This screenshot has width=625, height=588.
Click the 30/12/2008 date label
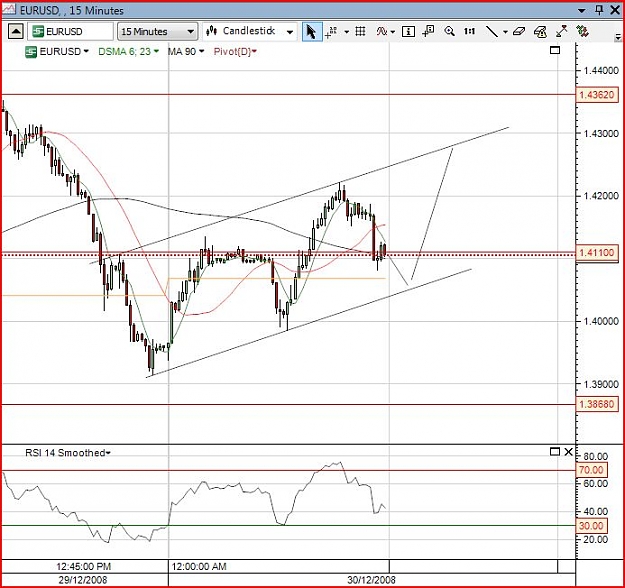pyautogui.click(x=371, y=580)
